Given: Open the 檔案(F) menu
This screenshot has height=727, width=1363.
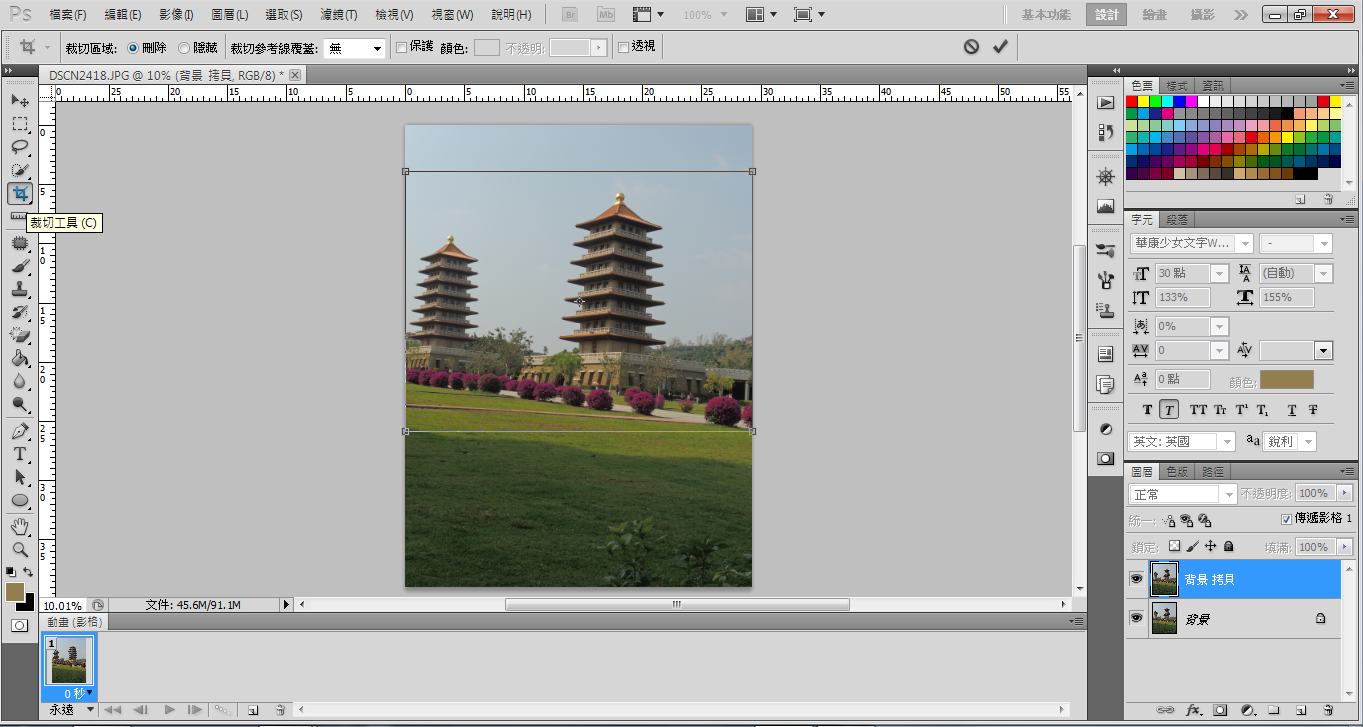Looking at the screenshot, I should pos(68,15).
